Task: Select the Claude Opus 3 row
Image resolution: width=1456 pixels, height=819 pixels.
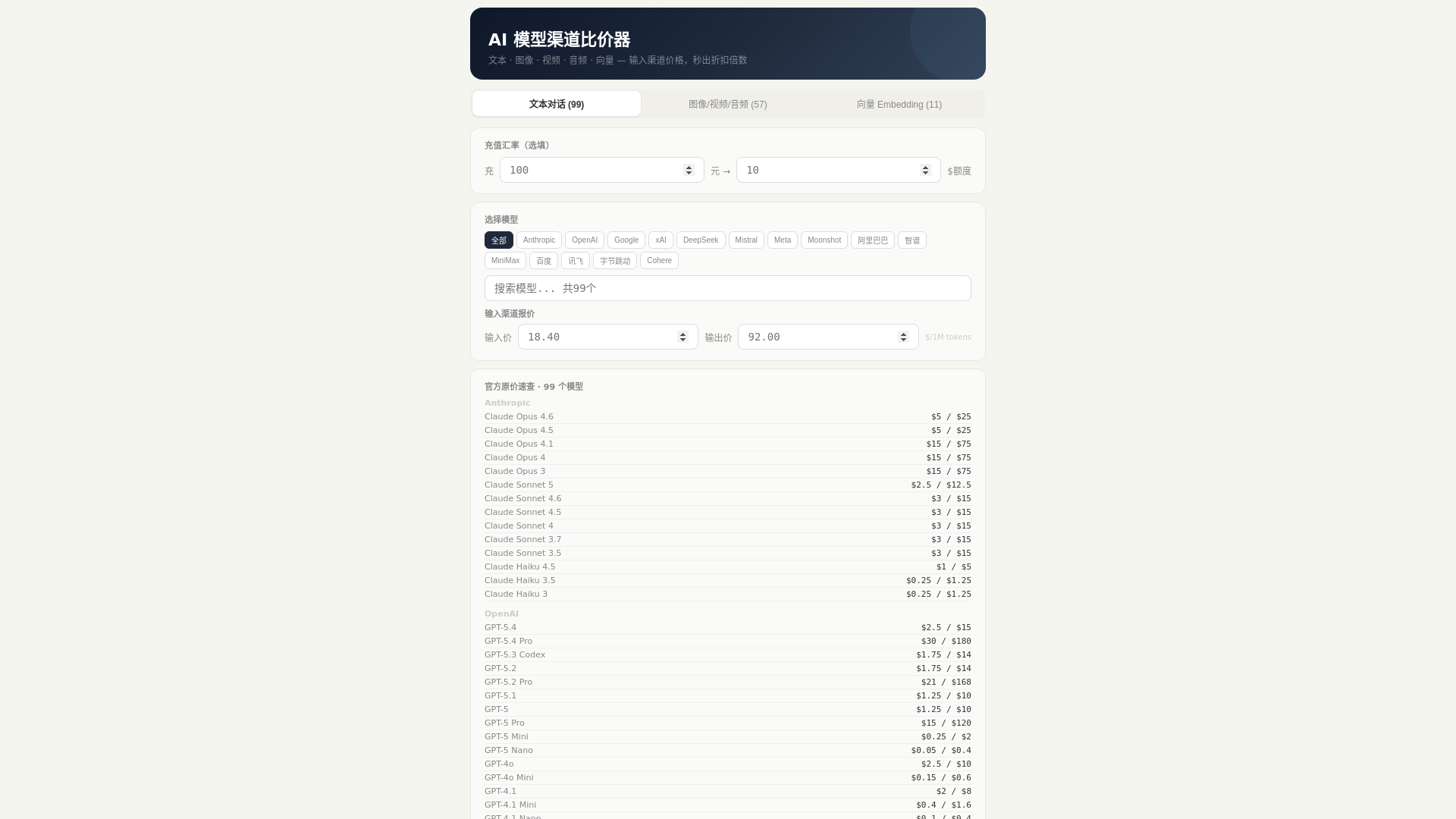Action: [x=728, y=472]
